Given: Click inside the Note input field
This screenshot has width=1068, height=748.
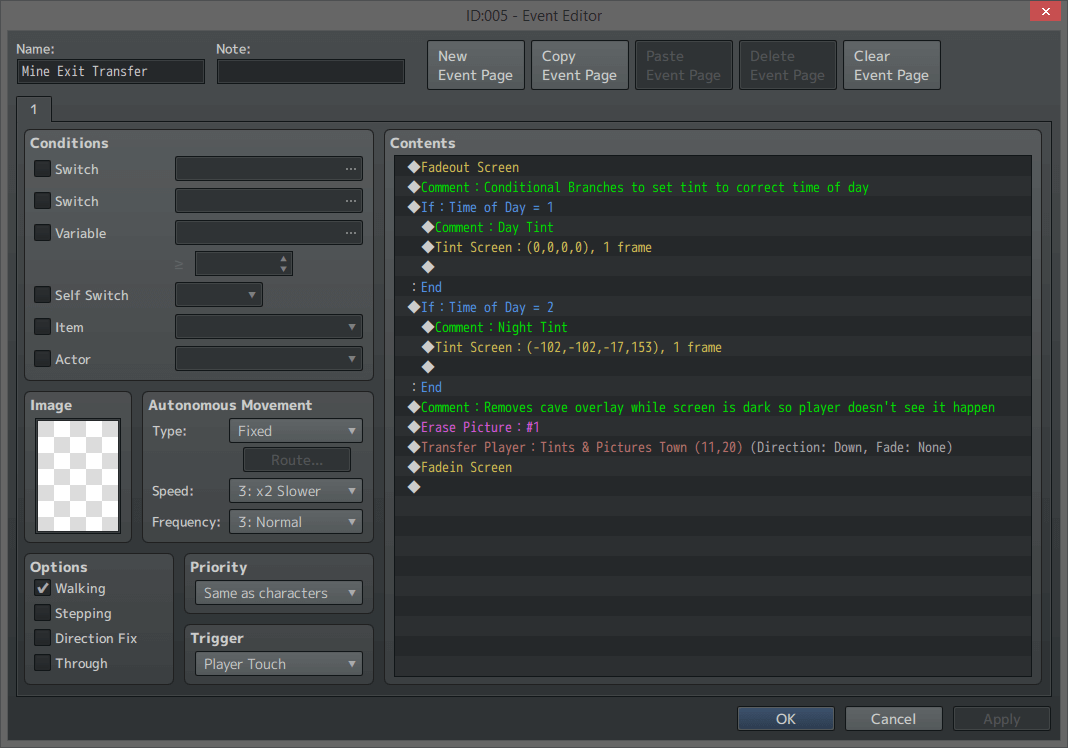Looking at the screenshot, I should pyautogui.click(x=310, y=71).
